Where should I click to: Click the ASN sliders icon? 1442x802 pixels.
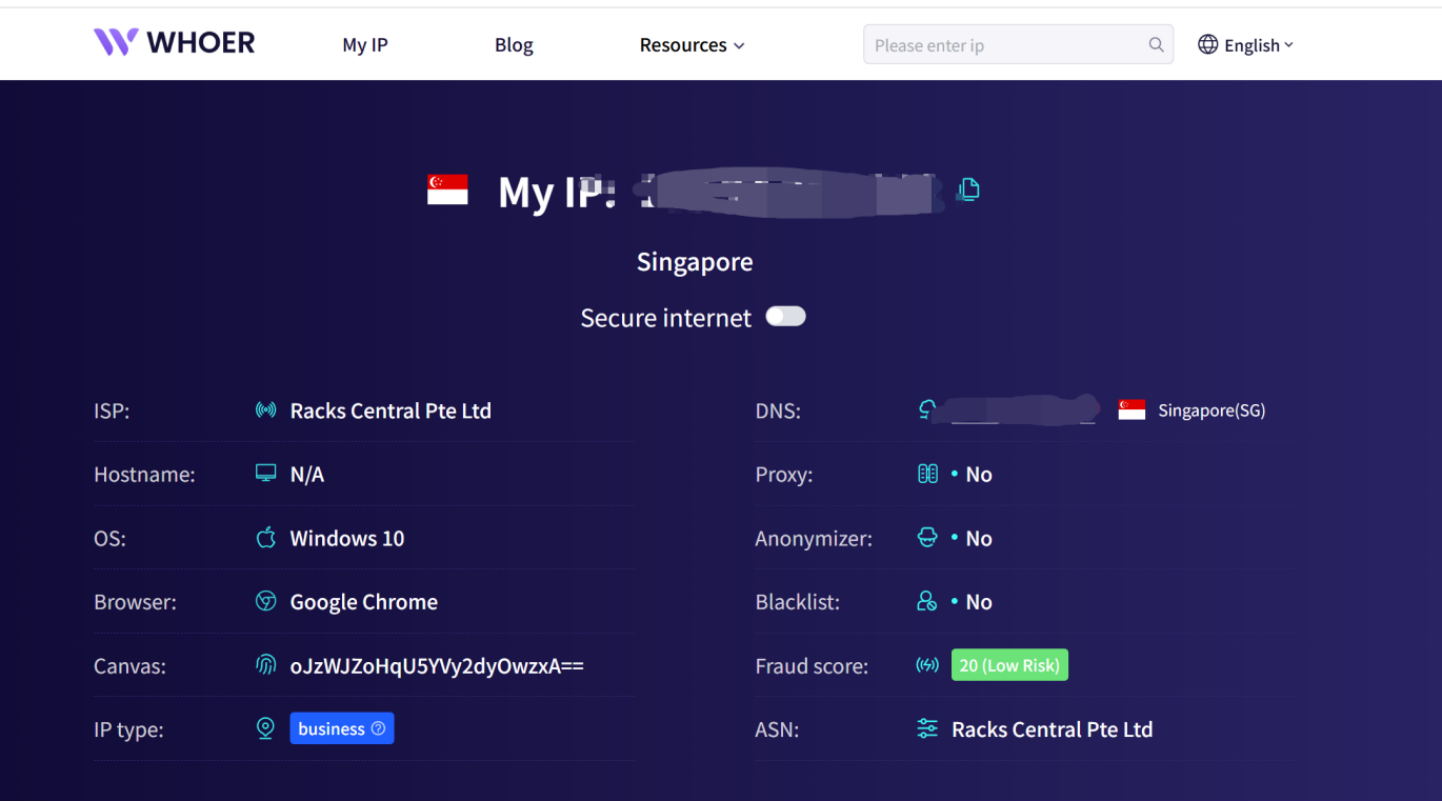tap(928, 729)
